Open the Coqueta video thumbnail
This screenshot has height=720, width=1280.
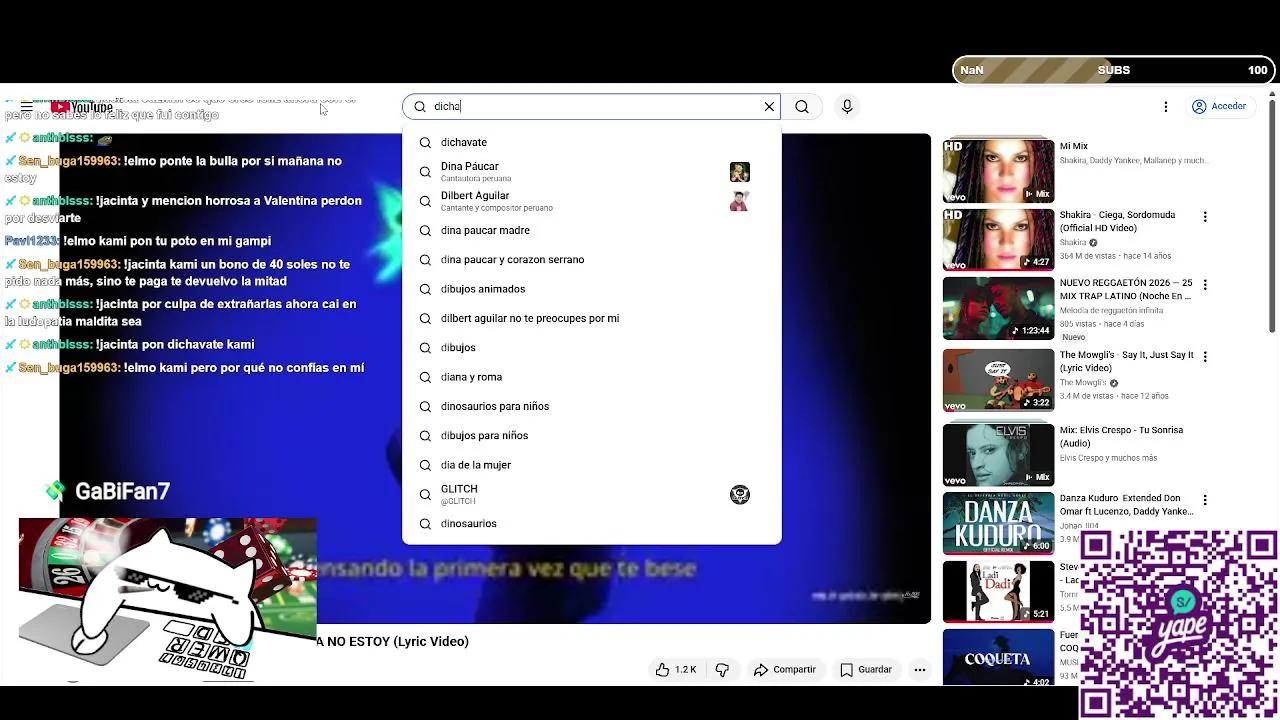coord(998,658)
